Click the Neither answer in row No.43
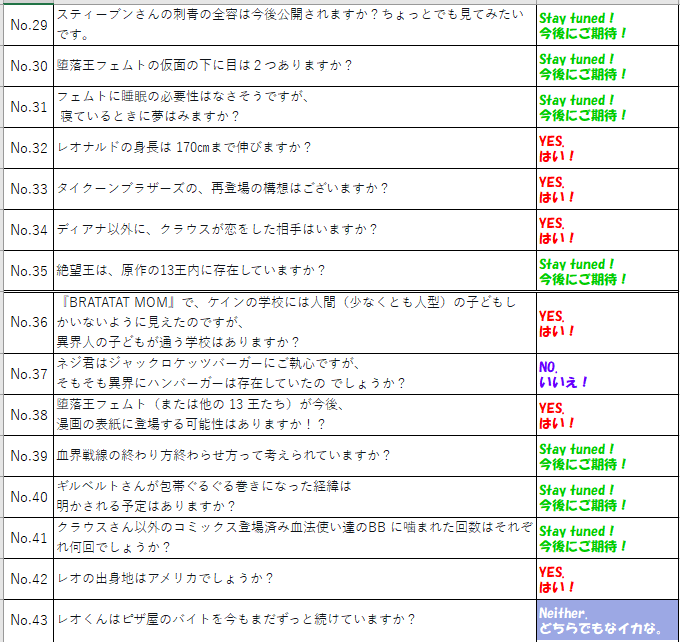The width and height of the screenshot is (680, 642). pos(607,620)
